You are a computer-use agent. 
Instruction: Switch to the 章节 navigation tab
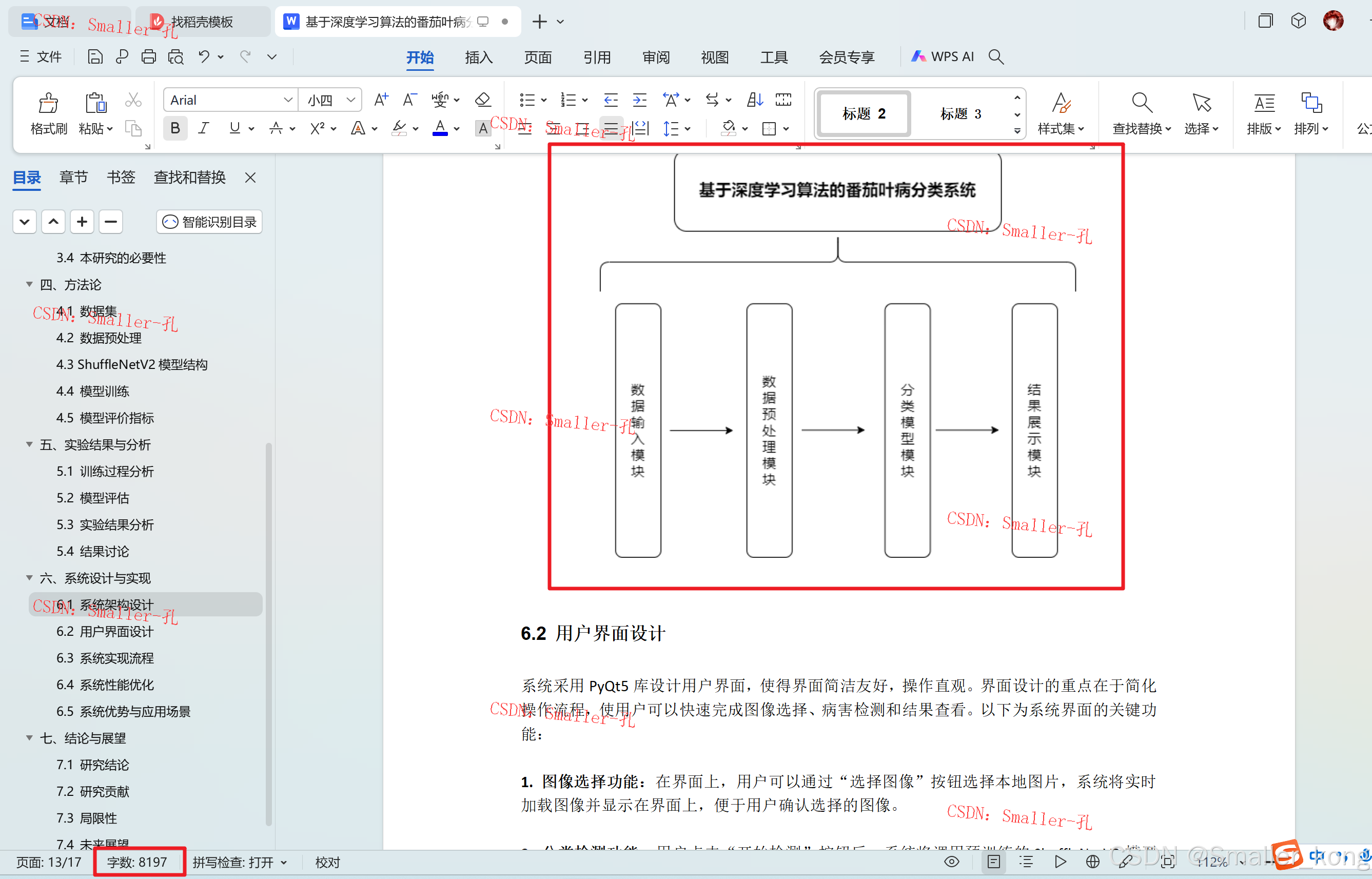[73, 178]
